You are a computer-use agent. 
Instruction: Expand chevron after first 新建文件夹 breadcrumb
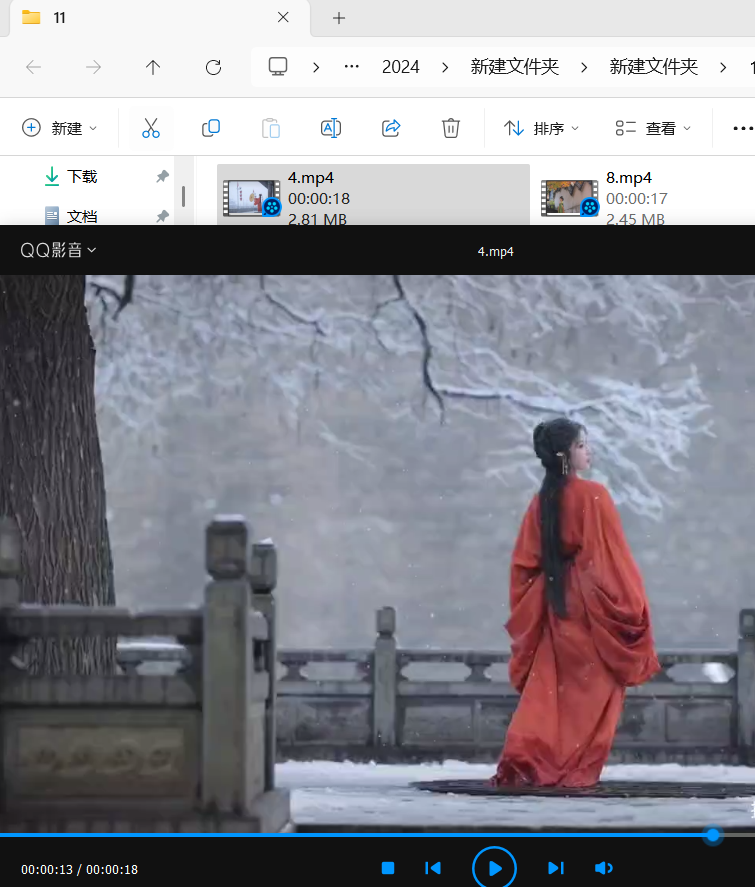tap(584, 67)
